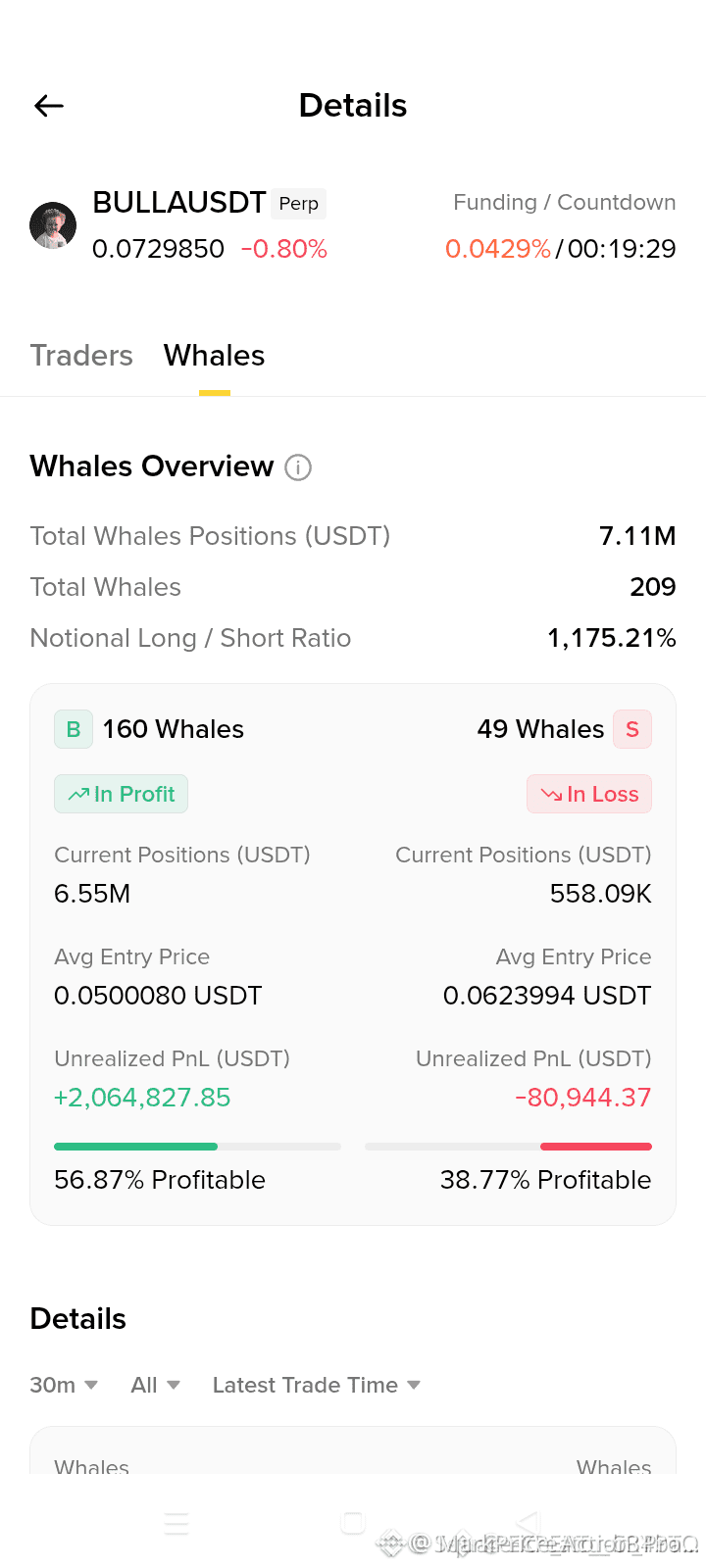Tap the BULLAUSDT pair name
Image resolution: width=706 pixels, height=1568 pixels.
pos(179,202)
